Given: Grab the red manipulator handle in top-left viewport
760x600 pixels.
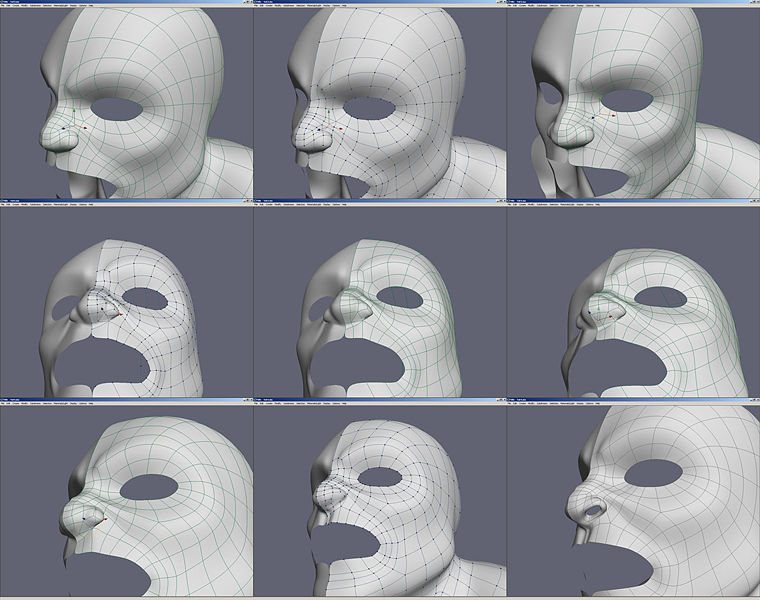Looking at the screenshot, I should (x=85, y=128).
